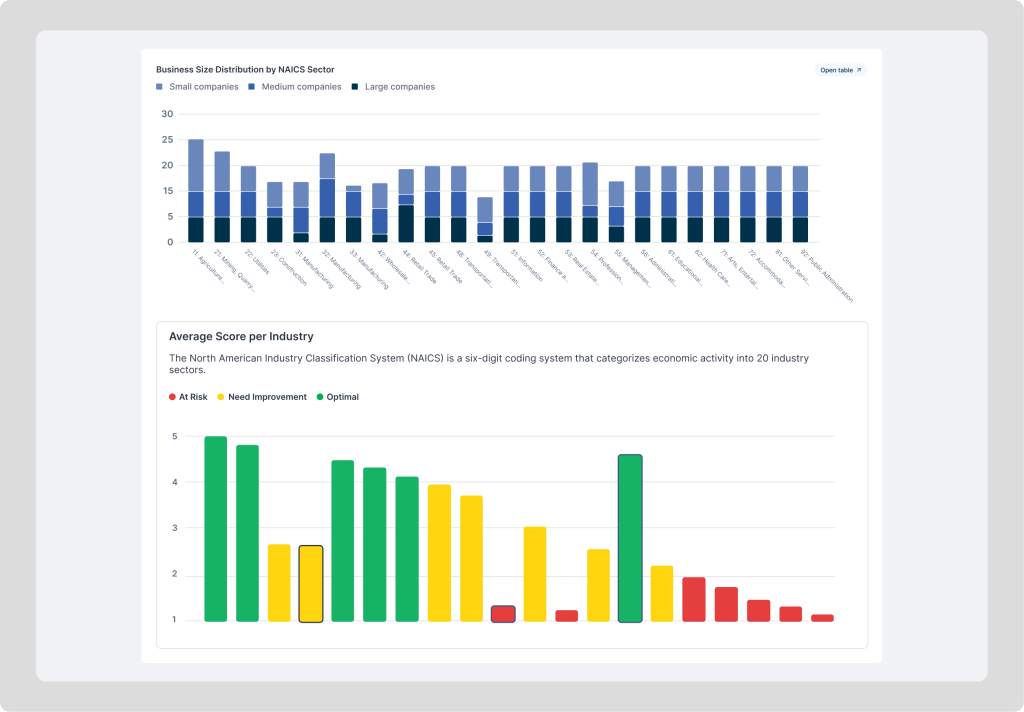
Task: Click the Average Score per Industry heading
Action: click(241, 337)
